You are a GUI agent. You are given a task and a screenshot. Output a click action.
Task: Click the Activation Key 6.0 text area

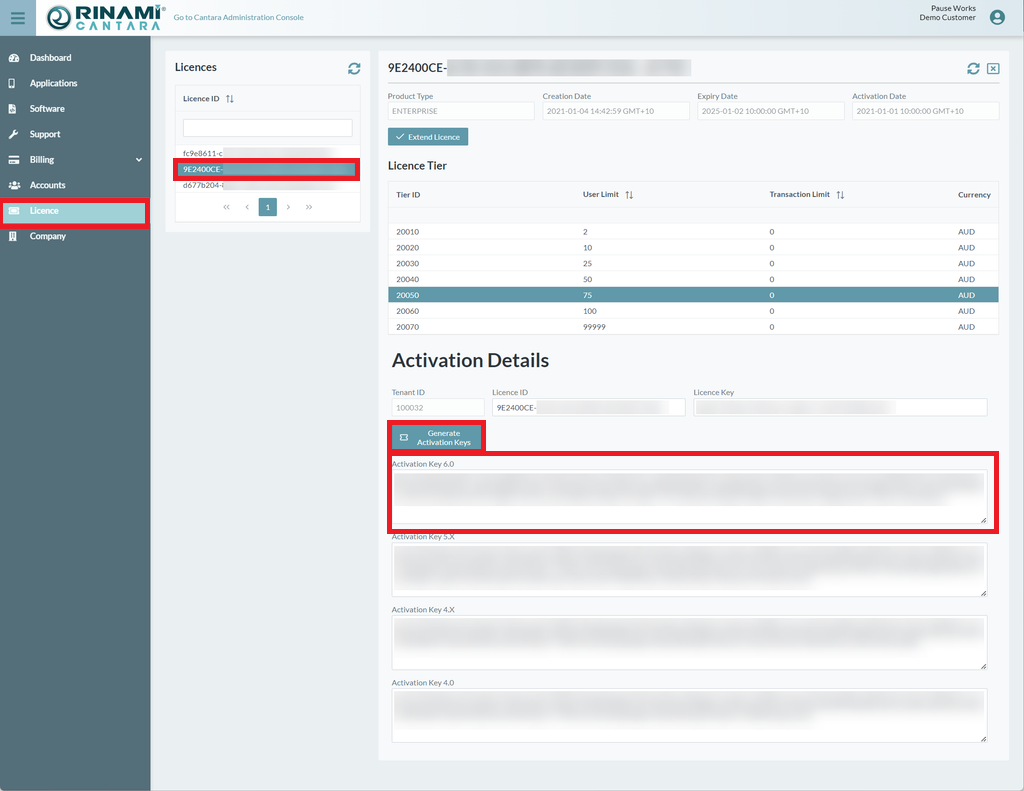pyautogui.click(x=688, y=497)
